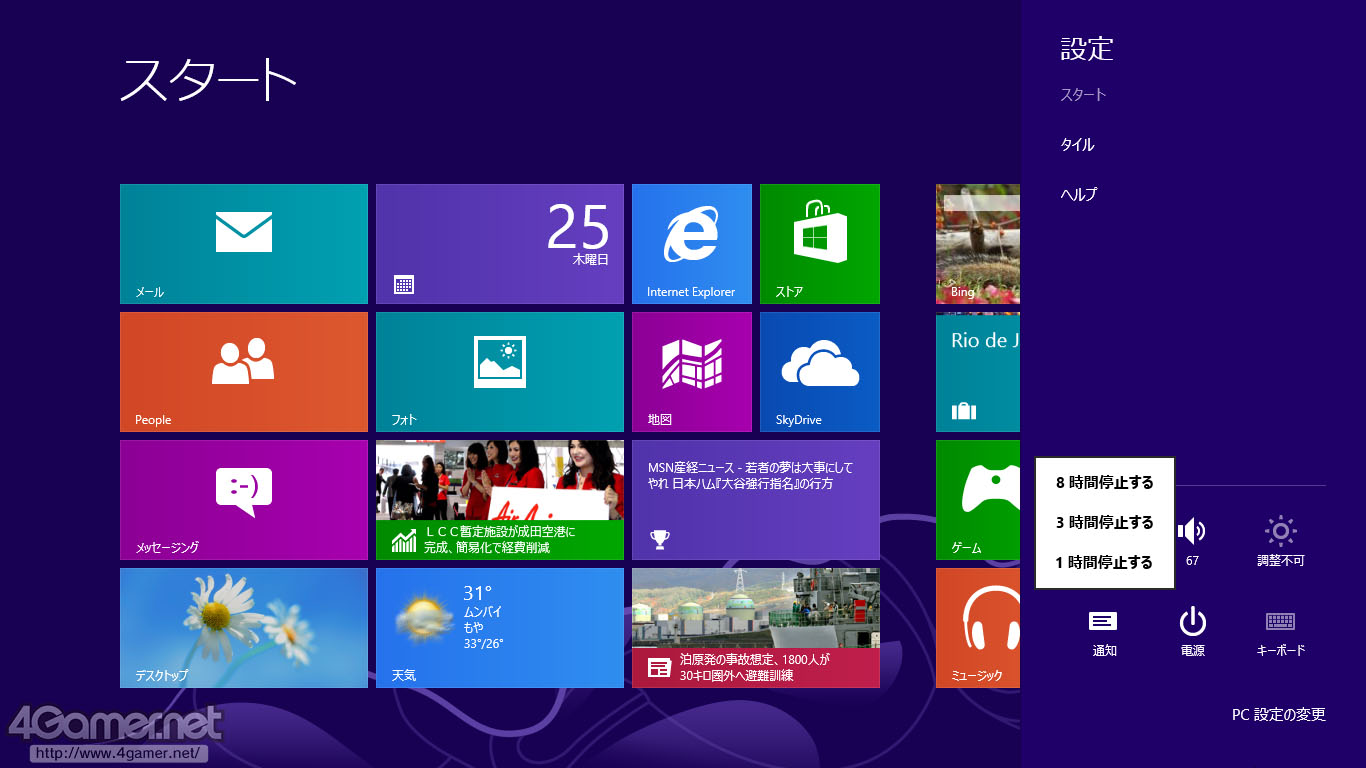1366x768 pixels.
Task: Choose 1 時間停止する from the popup
Action: click(x=1105, y=562)
